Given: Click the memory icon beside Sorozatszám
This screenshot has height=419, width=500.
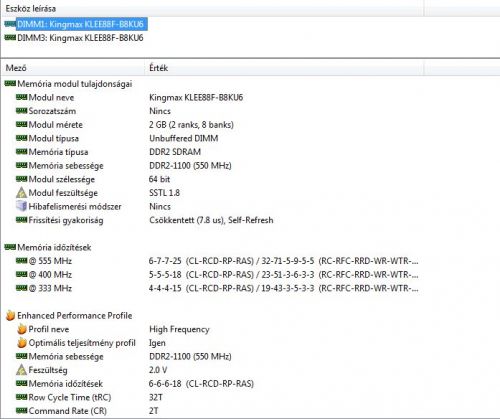Looking at the screenshot, I should (x=21, y=111).
